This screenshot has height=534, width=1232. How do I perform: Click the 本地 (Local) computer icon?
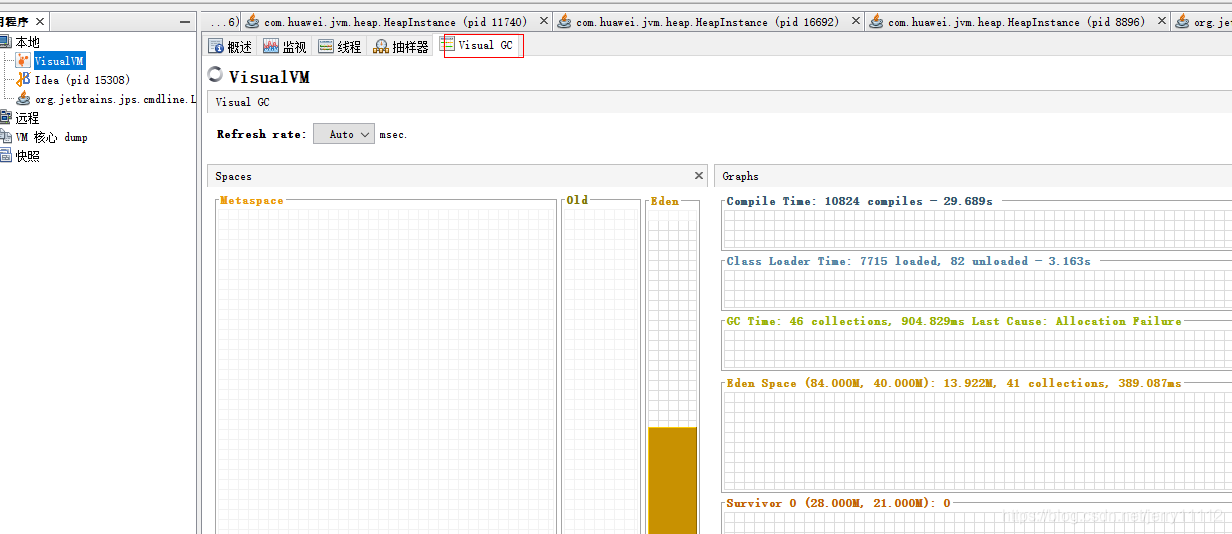point(5,42)
